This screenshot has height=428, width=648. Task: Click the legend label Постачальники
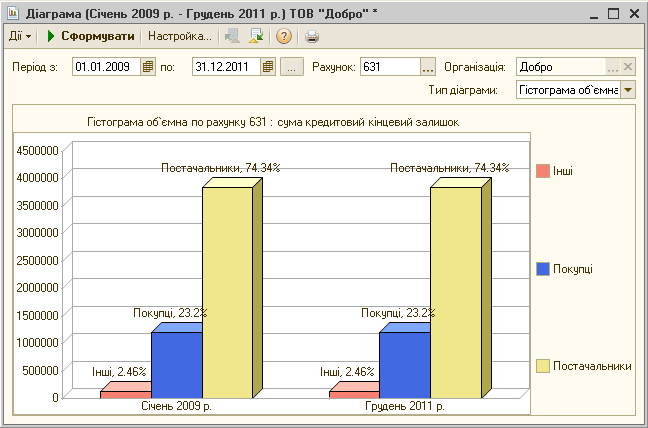(x=592, y=366)
